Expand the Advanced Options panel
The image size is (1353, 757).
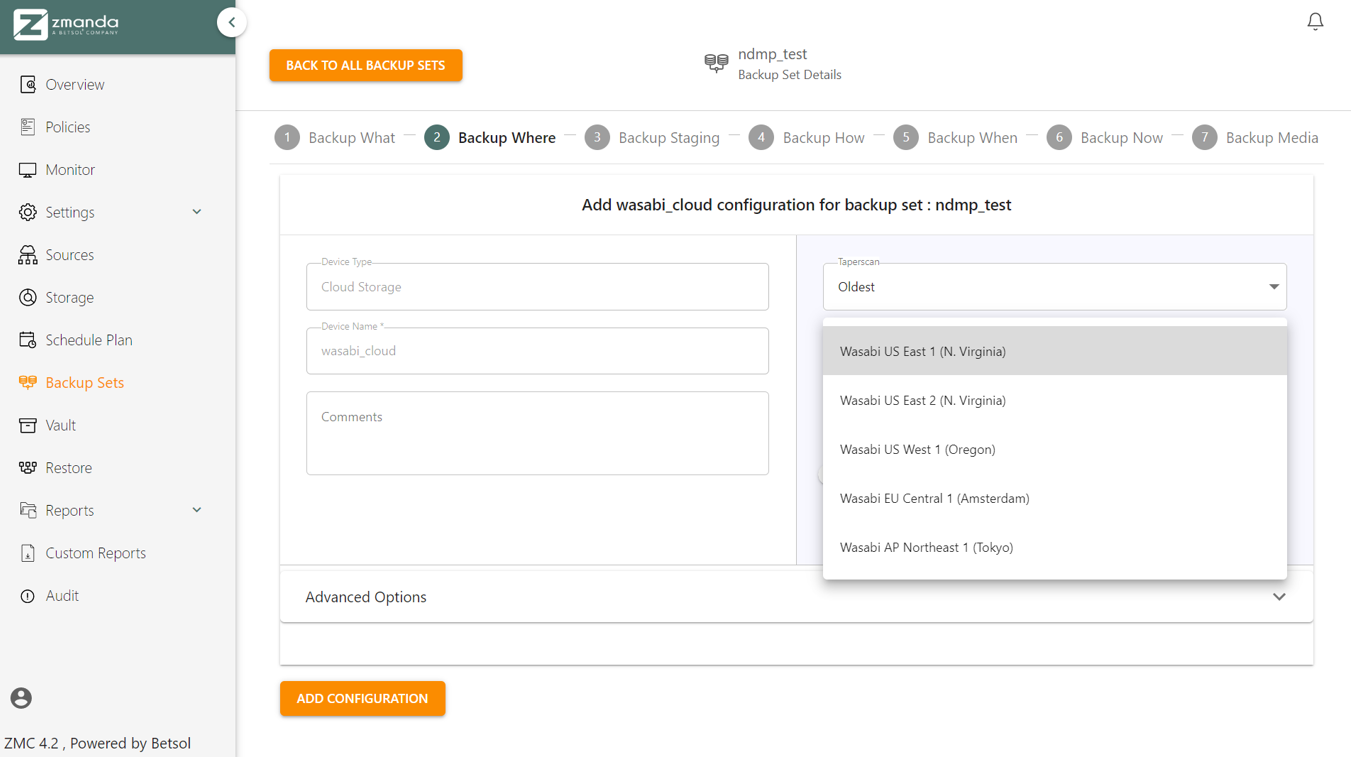796,597
